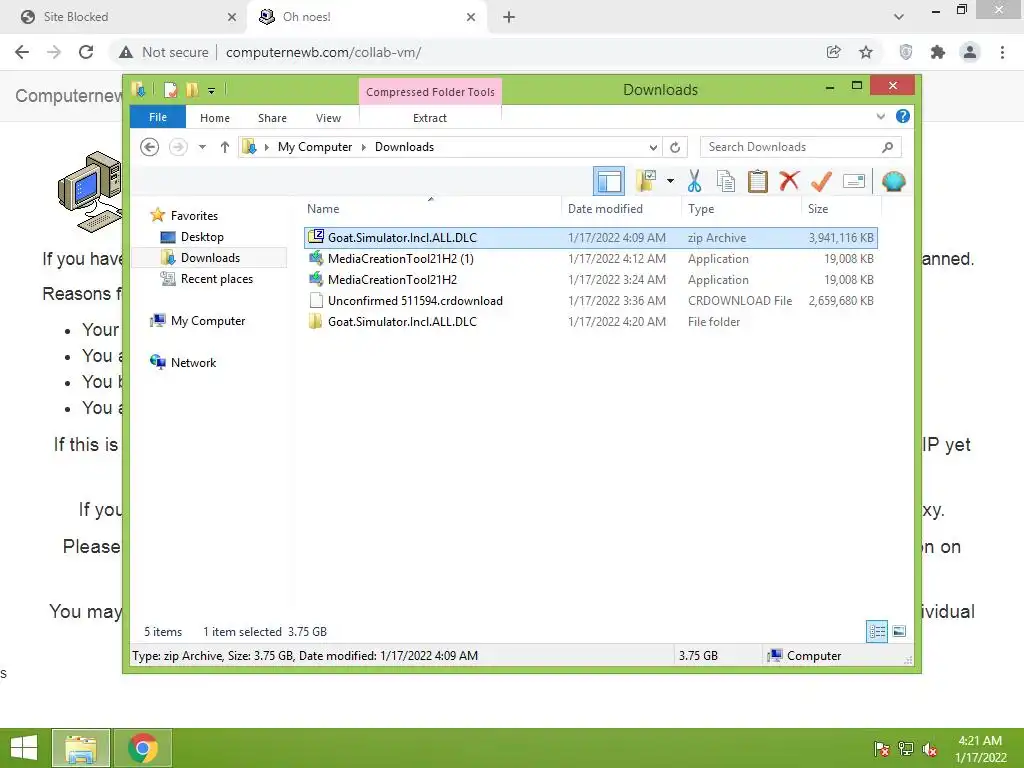1024x768 pixels.
Task: Select My Computer in the navigation pane
Action: point(208,321)
